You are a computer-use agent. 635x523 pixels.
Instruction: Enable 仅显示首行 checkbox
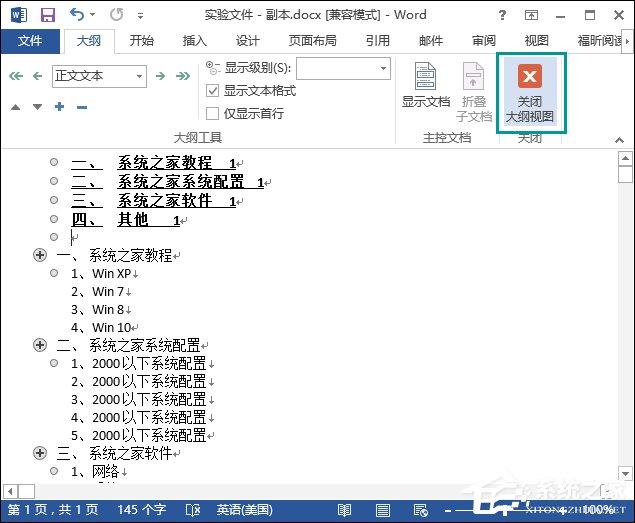click(213, 113)
